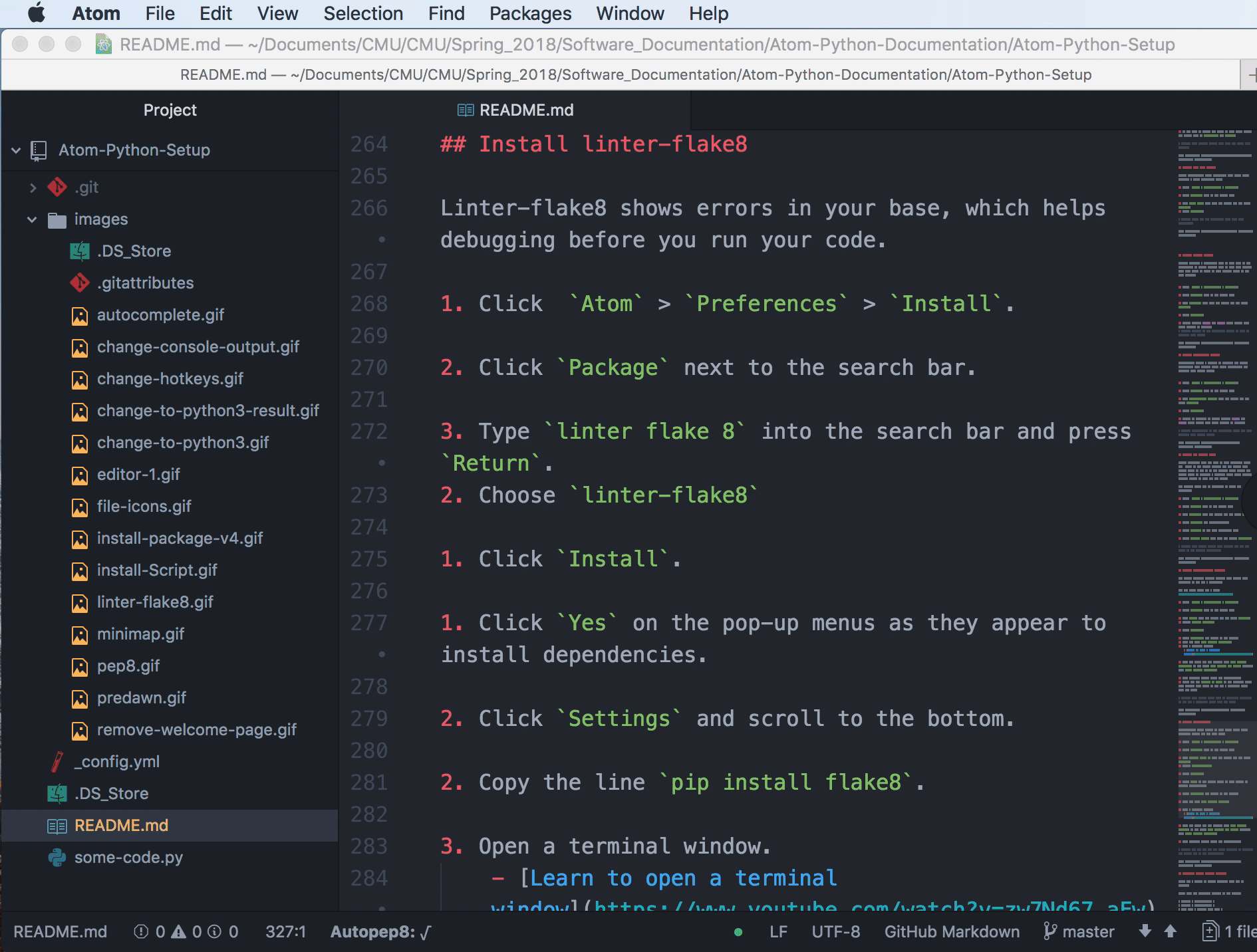This screenshot has width=1257, height=952.
Task: Open linter info count in status bar
Action: [x=223, y=932]
